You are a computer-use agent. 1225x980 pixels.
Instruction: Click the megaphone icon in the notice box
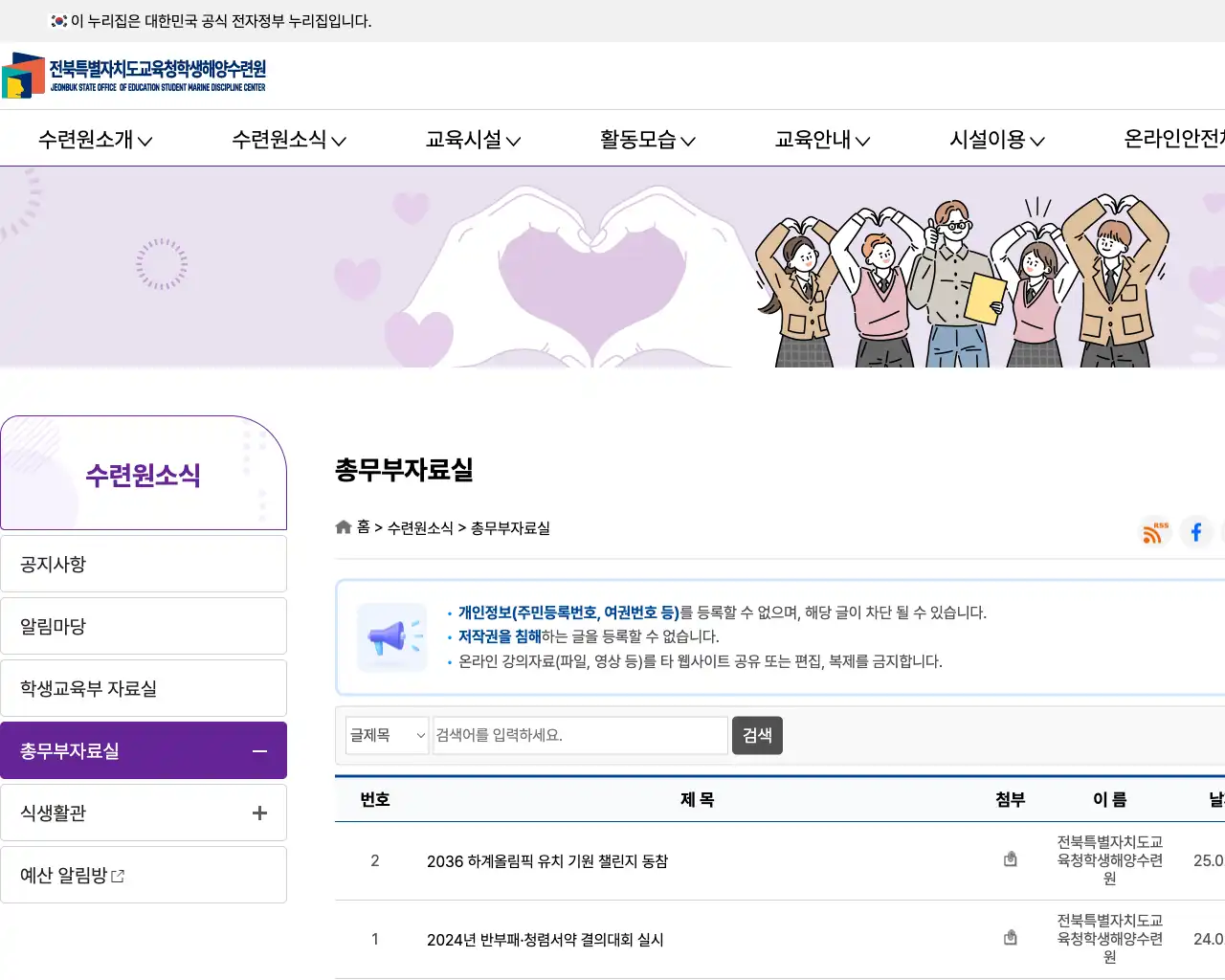392,635
